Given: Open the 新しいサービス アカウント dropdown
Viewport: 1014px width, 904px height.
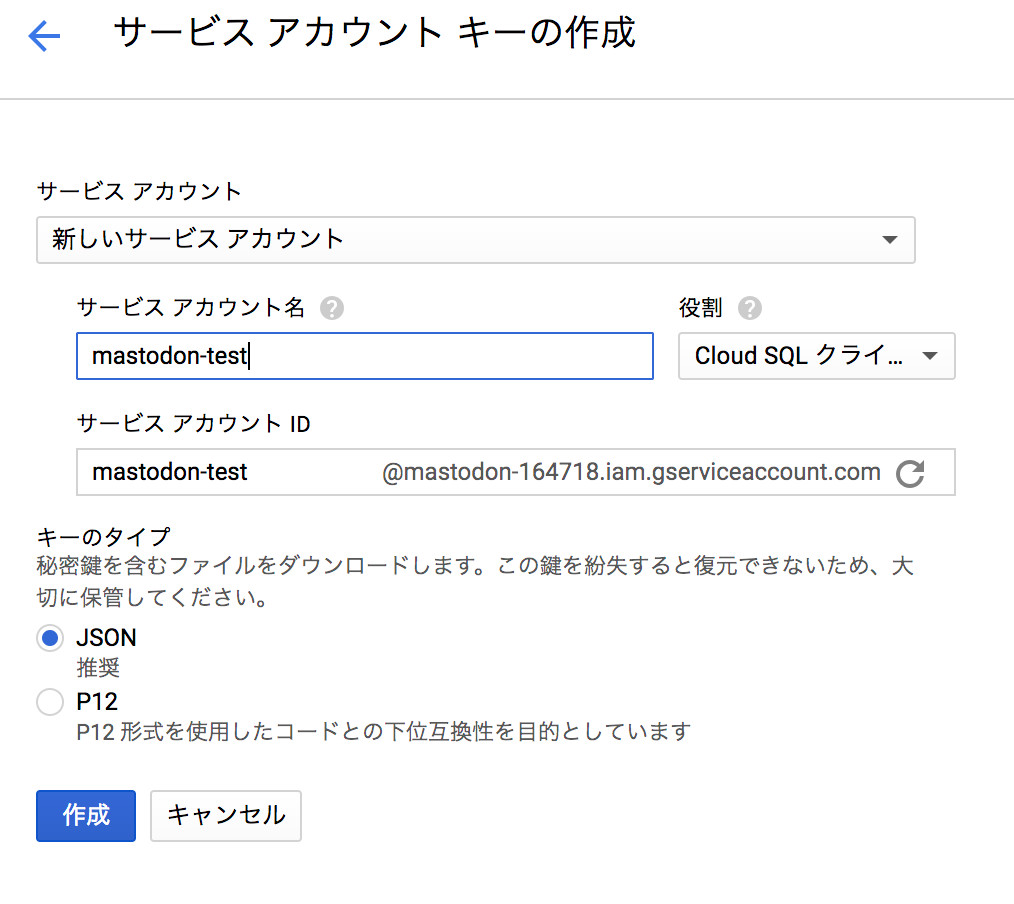Looking at the screenshot, I should [475, 240].
